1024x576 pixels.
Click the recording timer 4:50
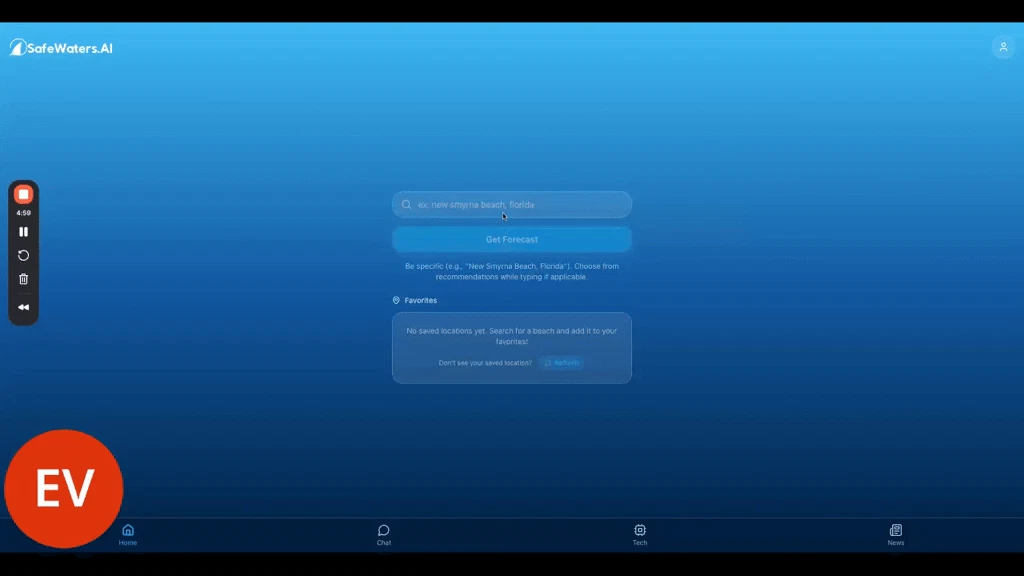tap(24, 213)
